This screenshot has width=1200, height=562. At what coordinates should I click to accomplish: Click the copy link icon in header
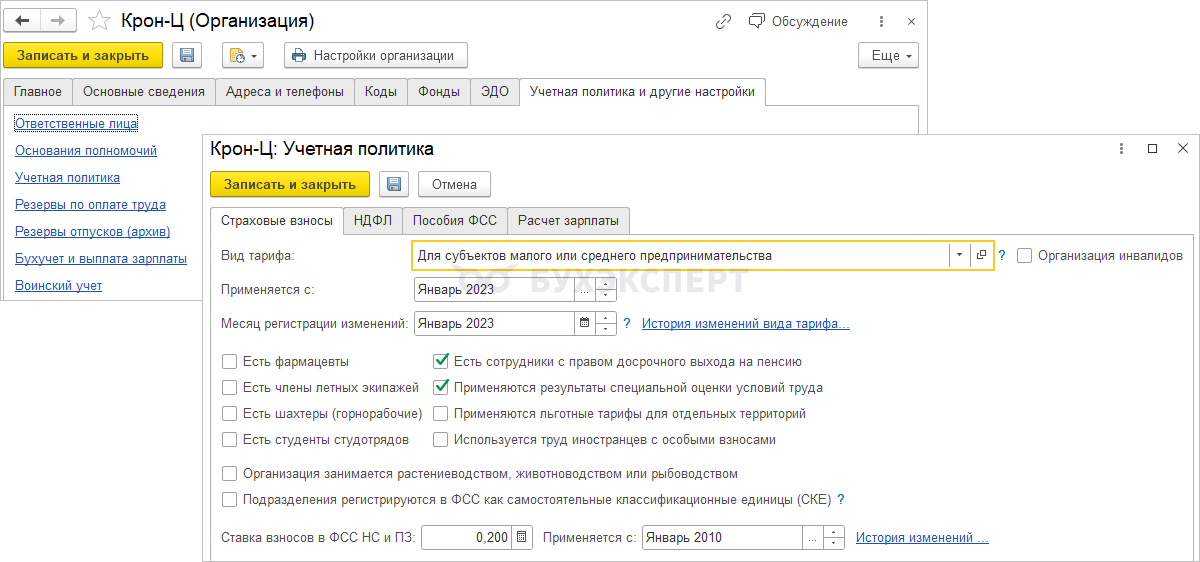tap(724, 21)
